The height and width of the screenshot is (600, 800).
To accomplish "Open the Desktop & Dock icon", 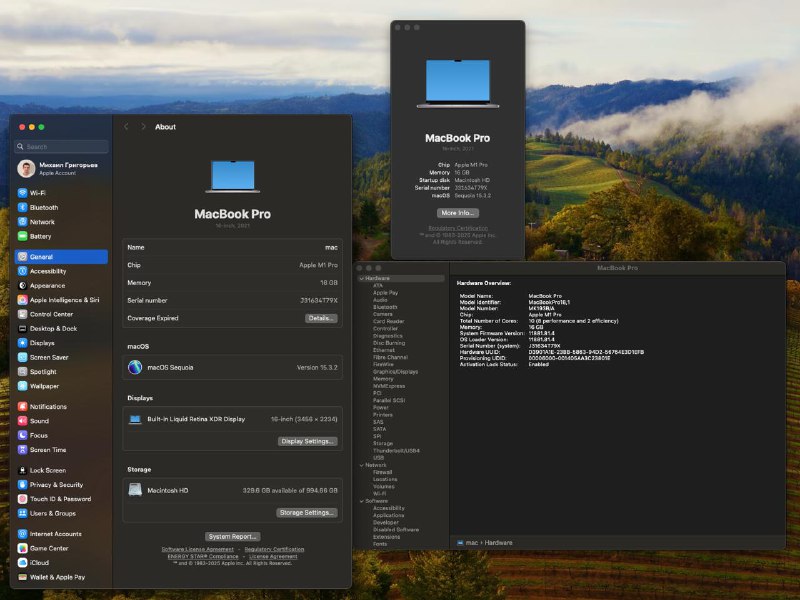I will [22, 328].
